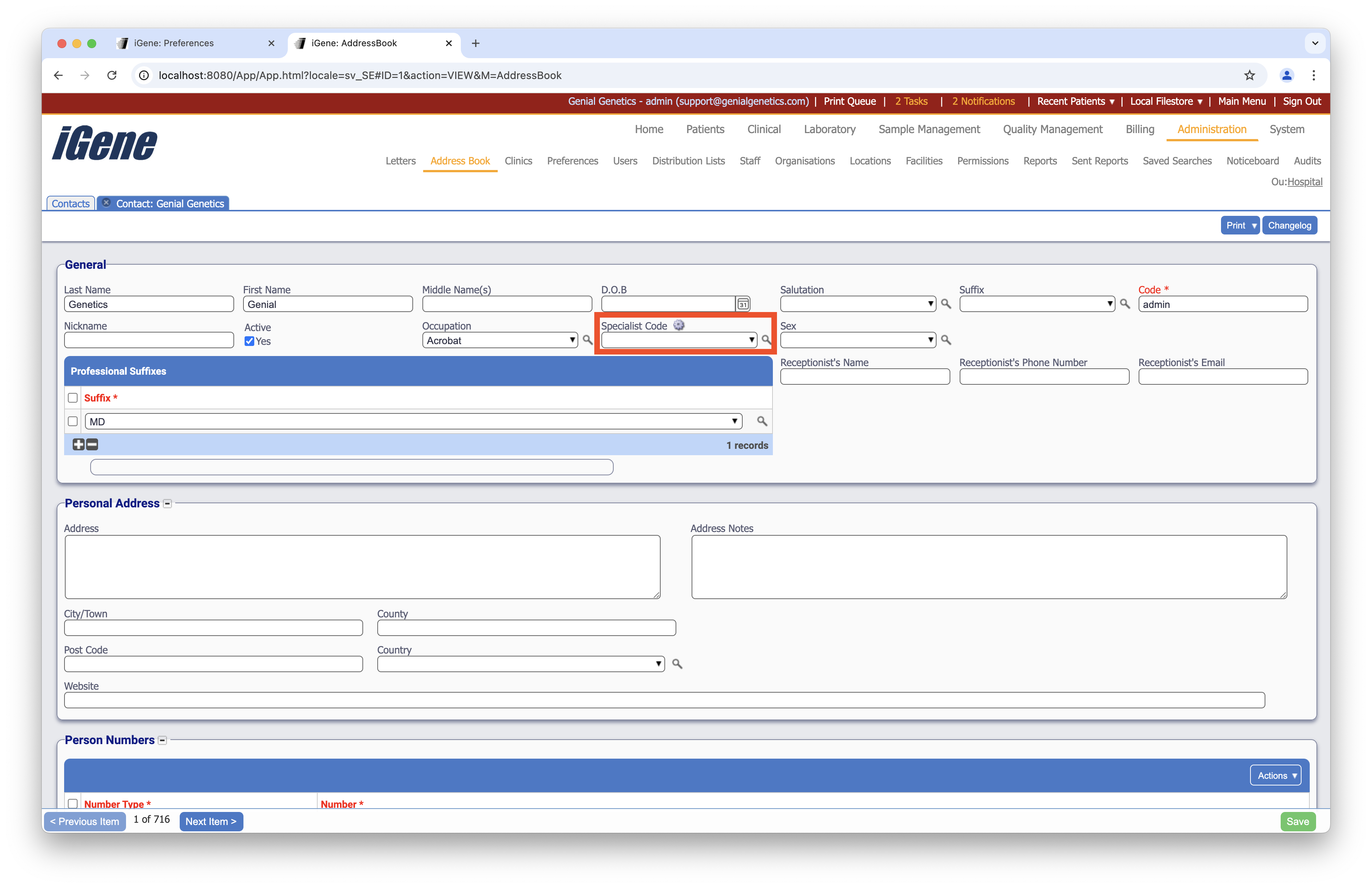Open the D.O.B calendar picker icon
Screen dimensions: 1372x888
(x=743, y=304)
